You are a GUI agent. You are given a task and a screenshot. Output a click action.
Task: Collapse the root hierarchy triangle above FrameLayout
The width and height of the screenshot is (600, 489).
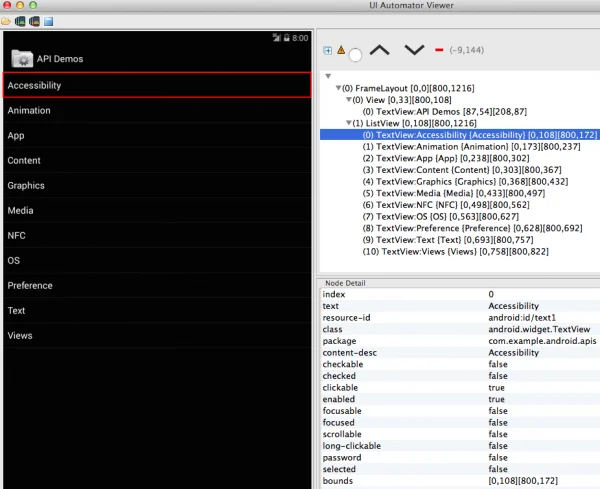coord(328,76)
